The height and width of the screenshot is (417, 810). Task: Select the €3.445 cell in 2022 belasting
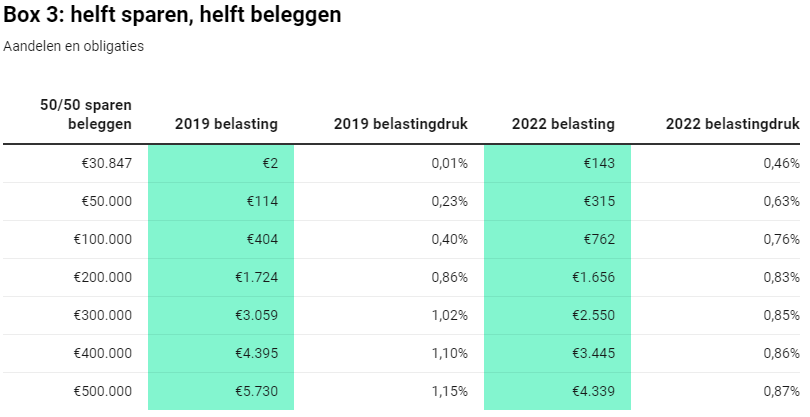coord(592,353)
